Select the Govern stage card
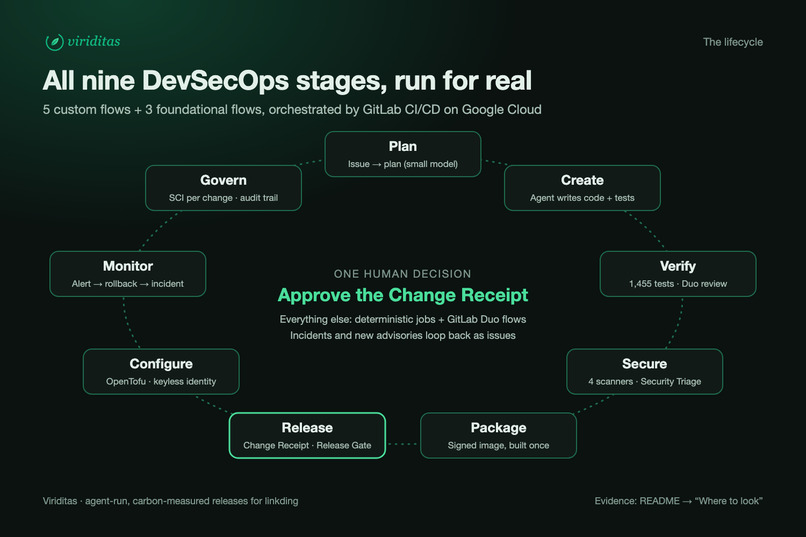The height and width of the screenshot is (537, 806). tap(224, 188)
